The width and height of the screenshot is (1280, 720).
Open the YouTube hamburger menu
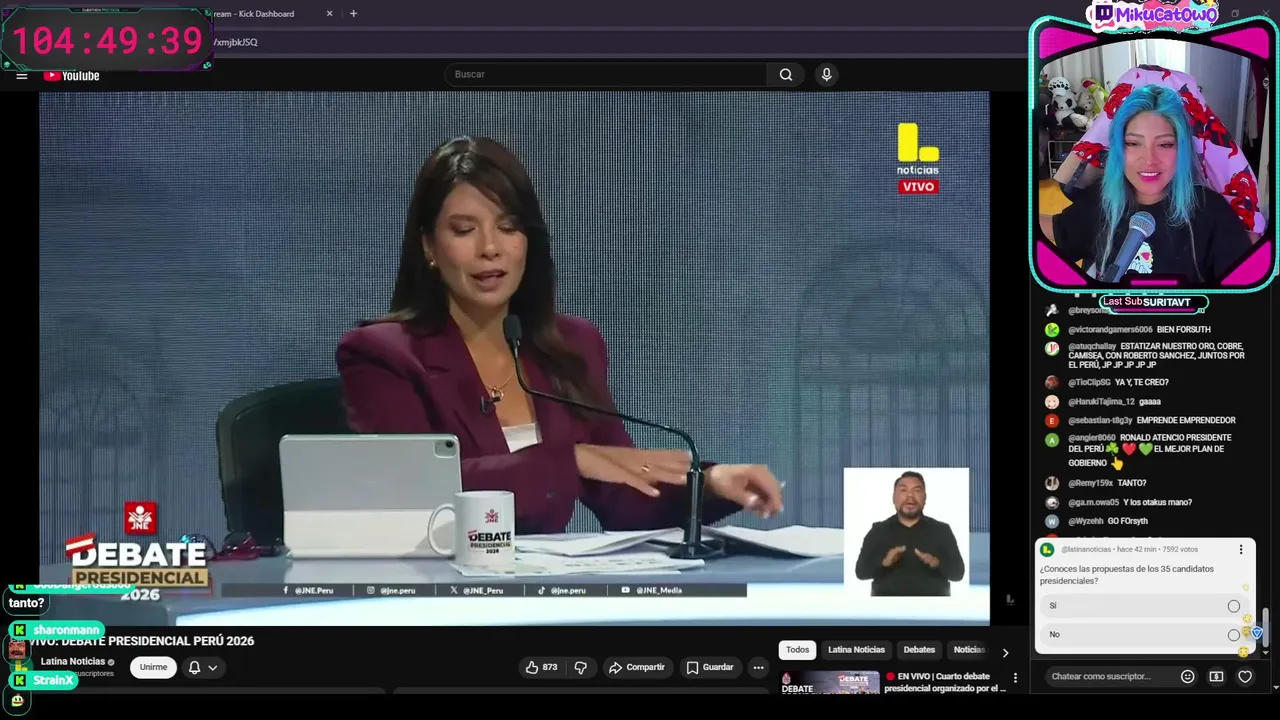point(22,75)
